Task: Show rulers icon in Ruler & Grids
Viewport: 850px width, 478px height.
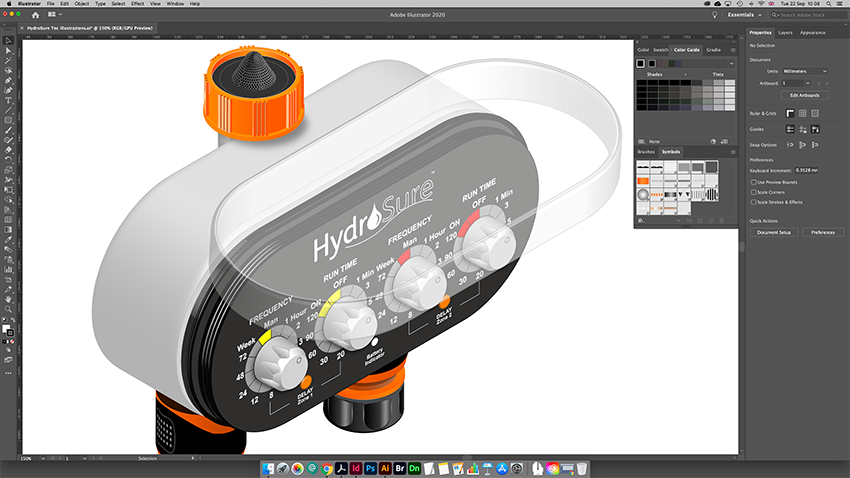Action: point(790,113)
